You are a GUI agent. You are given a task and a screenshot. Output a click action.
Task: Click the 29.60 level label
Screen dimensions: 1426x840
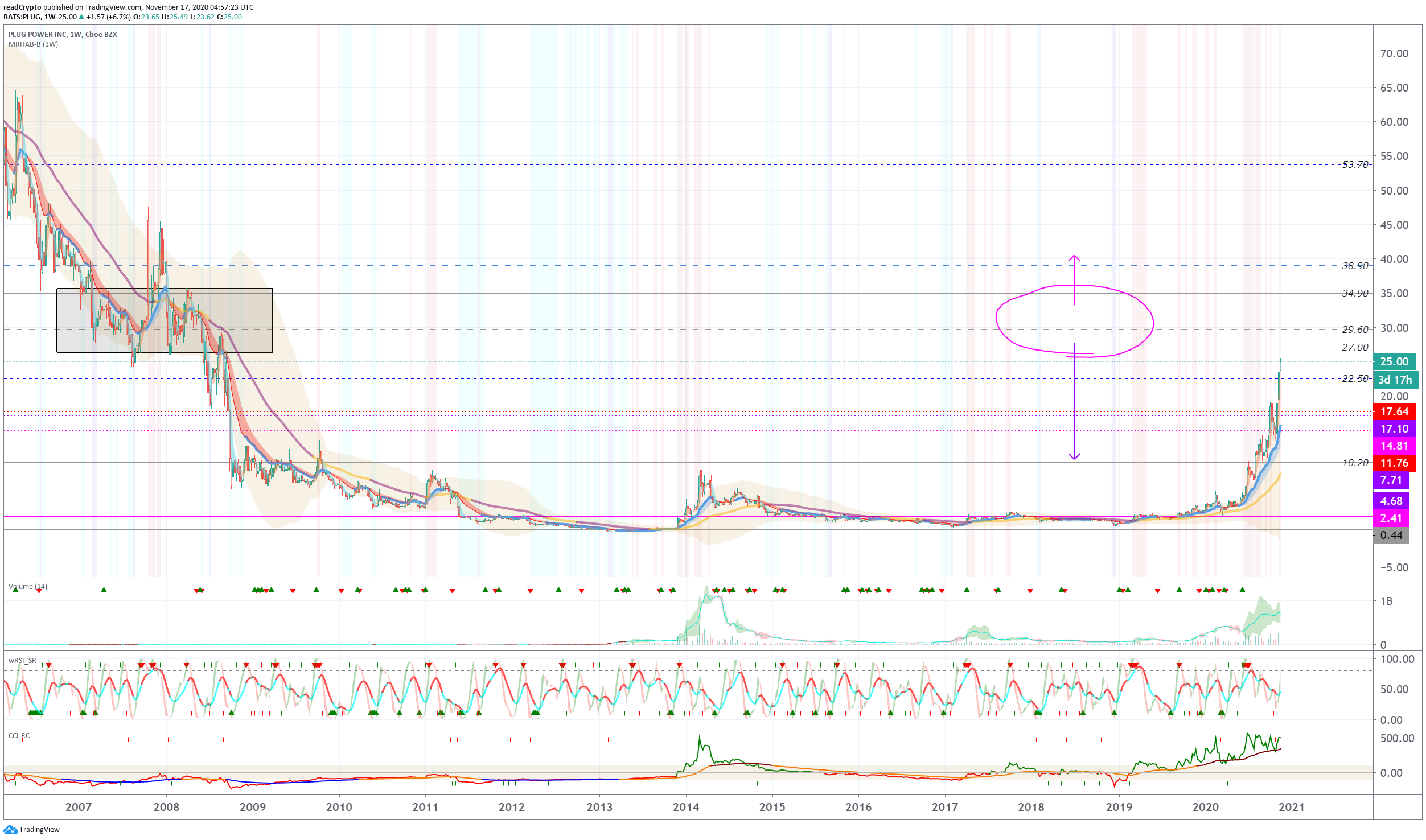(x=1355, y=330)
